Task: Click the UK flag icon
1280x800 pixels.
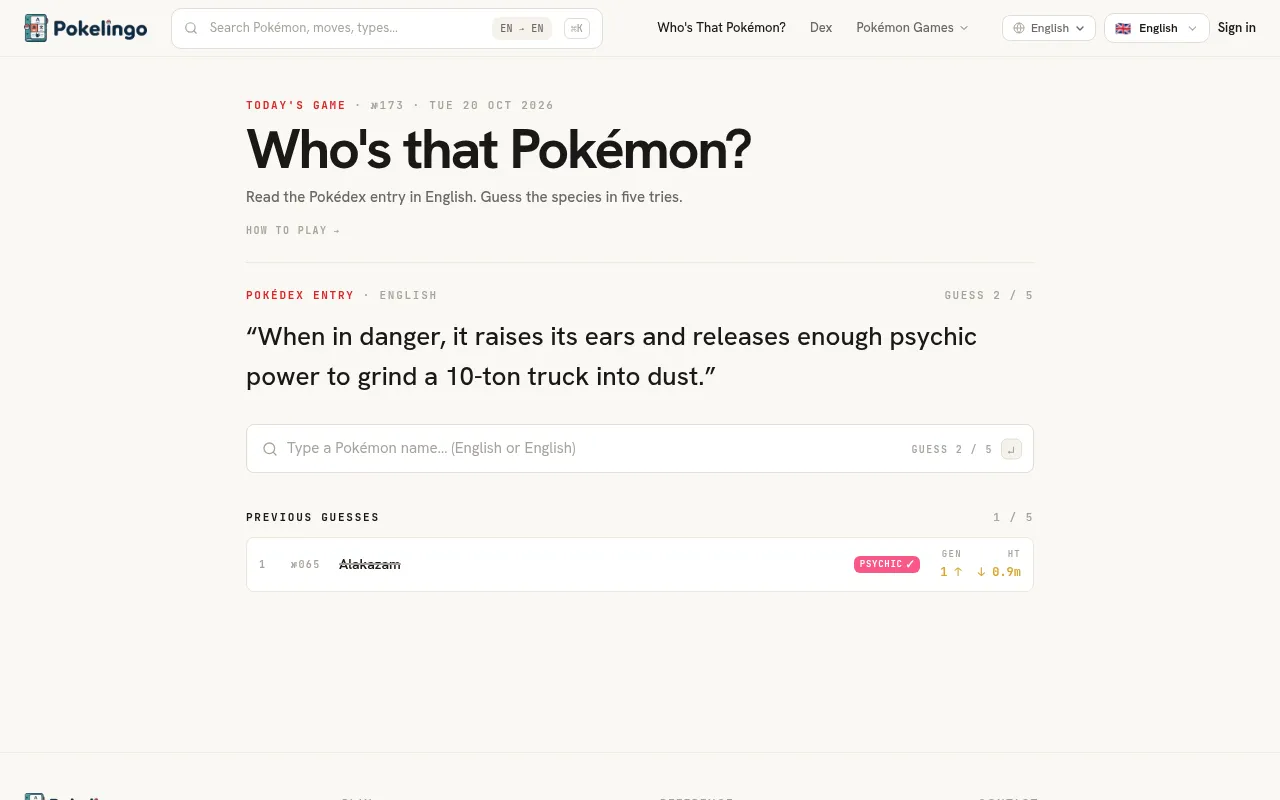Action: pos(1123,28)
